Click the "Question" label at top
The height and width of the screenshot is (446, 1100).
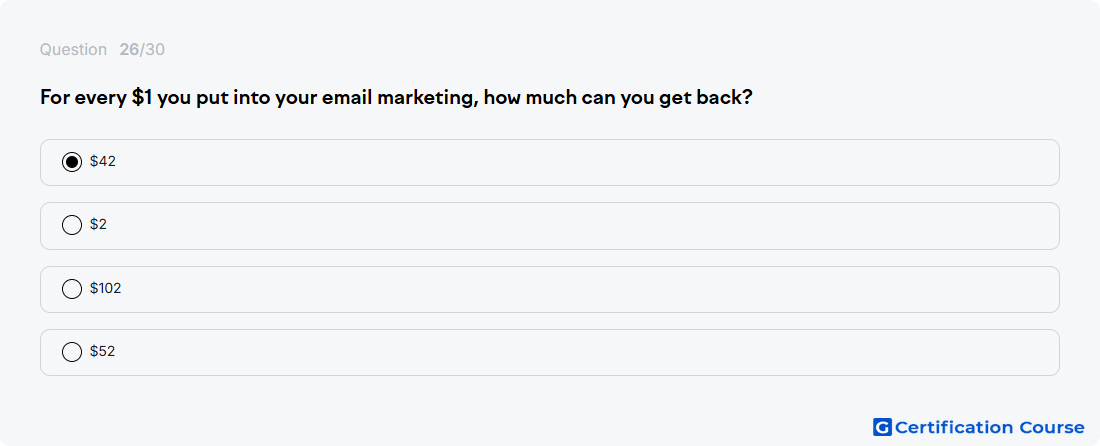pyautogui.click(x=73, y=50)
